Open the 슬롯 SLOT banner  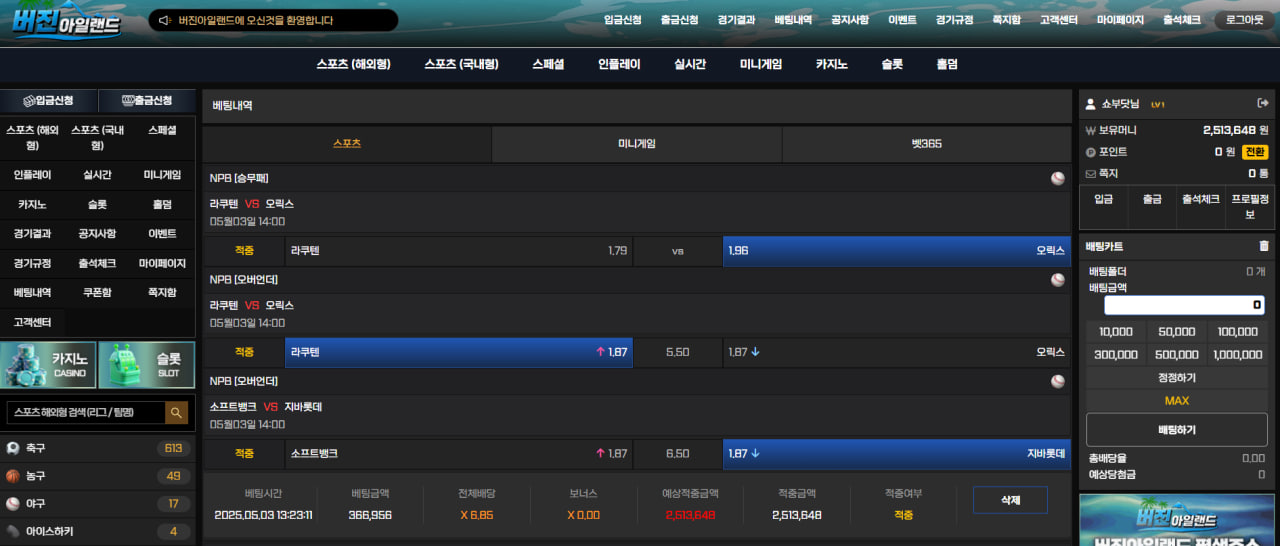tap(147, 365)
